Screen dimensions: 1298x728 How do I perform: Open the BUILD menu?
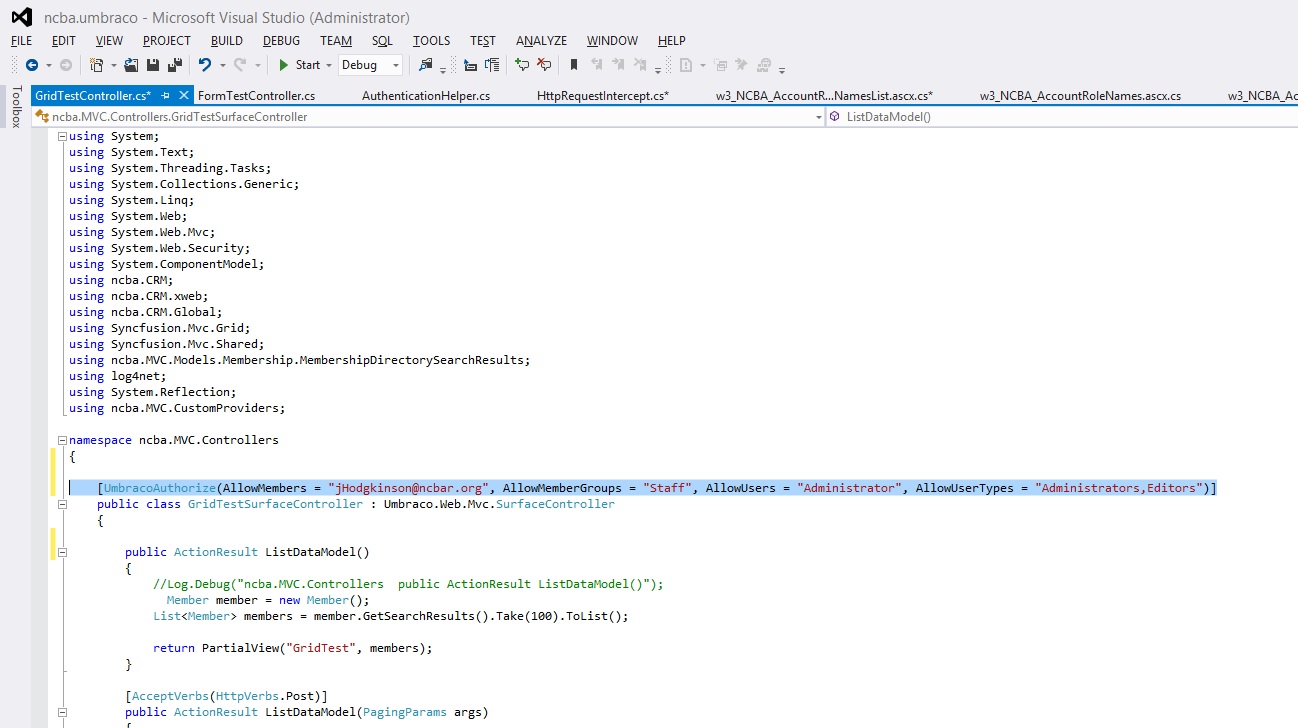pyautogui.click(x=227, y=41)
